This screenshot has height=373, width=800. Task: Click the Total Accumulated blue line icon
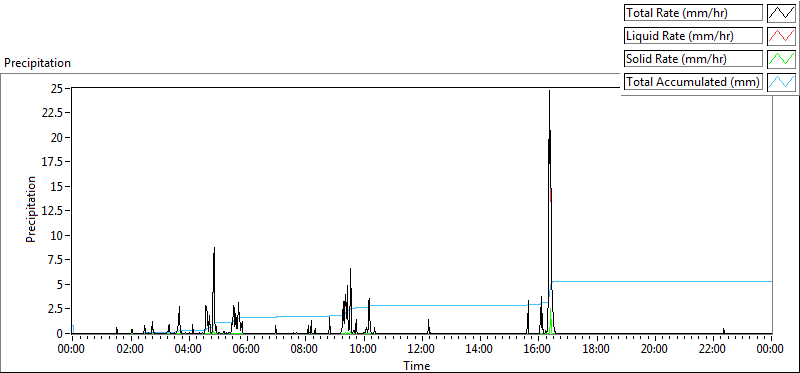[781, 81]
